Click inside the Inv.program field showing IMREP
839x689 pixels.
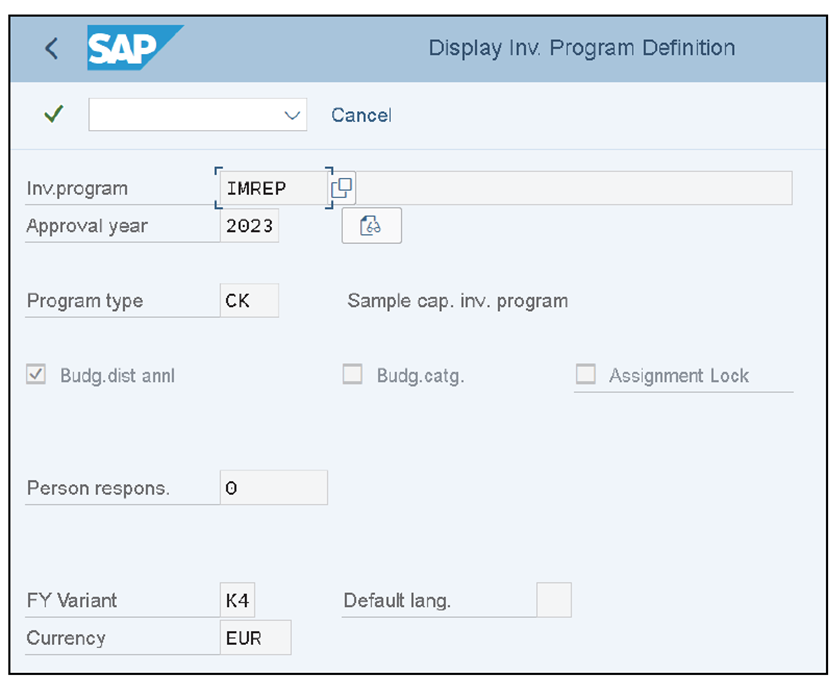[x=268, y=187]
